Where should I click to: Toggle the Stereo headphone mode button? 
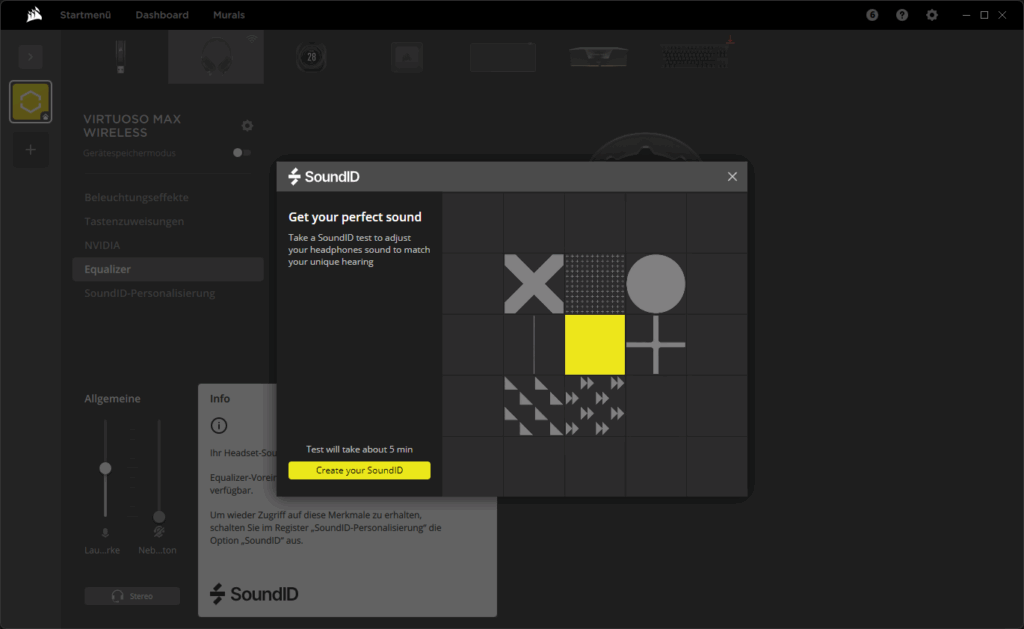click(132, 596)
